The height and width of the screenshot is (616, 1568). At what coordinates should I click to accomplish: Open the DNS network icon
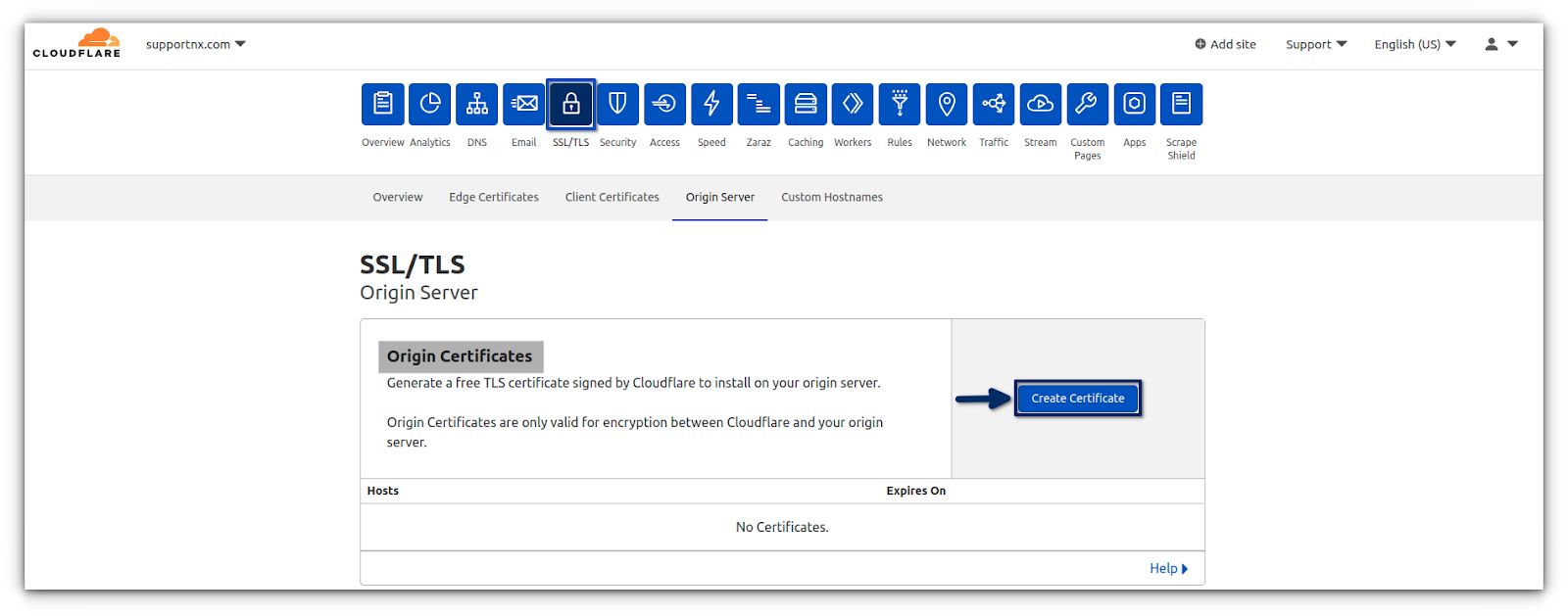click(476, 104)
